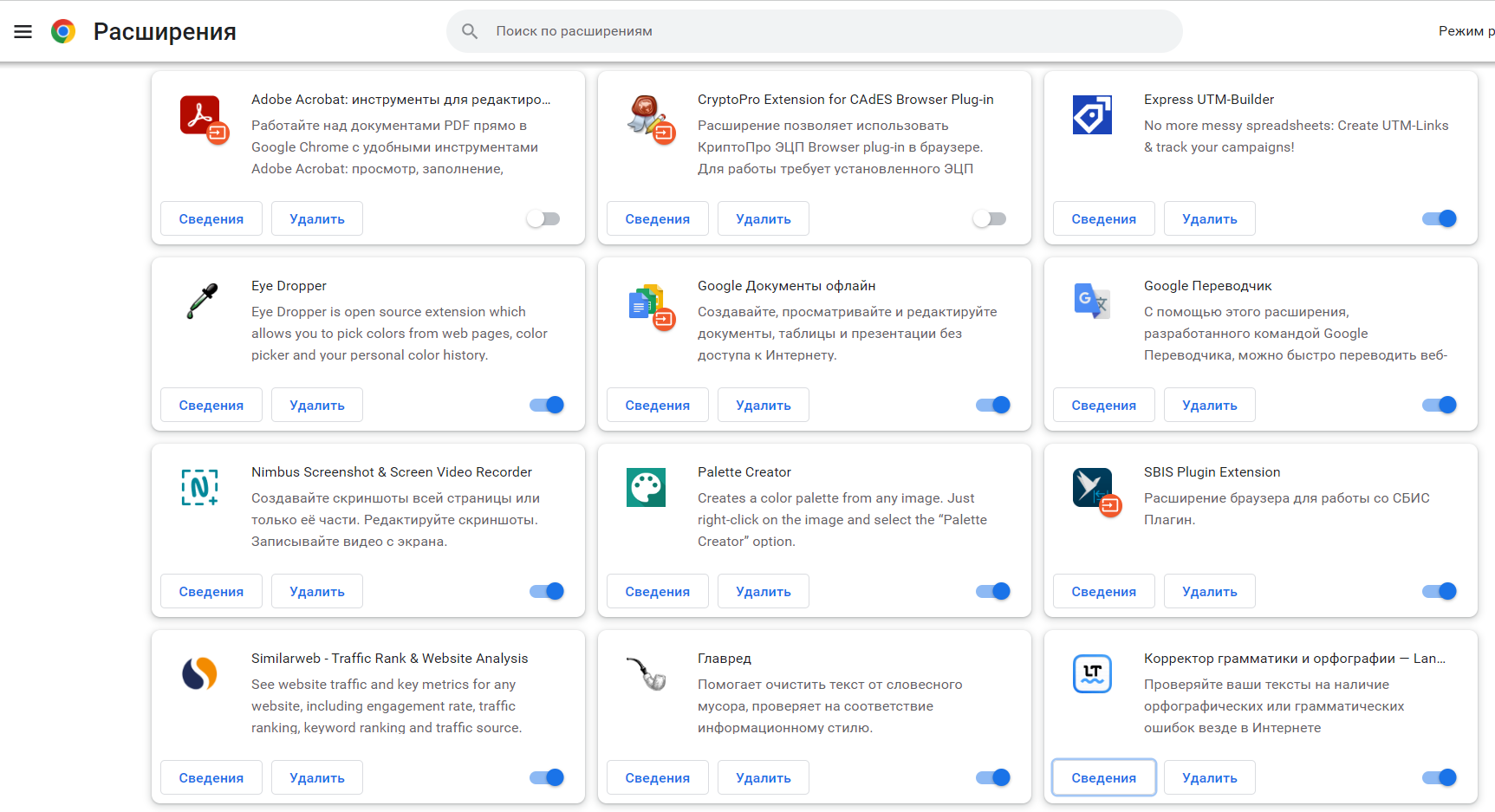Click the Eye Dropper pipette icon
This screenshot has height=812, width=1495.
(x=202, y=302)
